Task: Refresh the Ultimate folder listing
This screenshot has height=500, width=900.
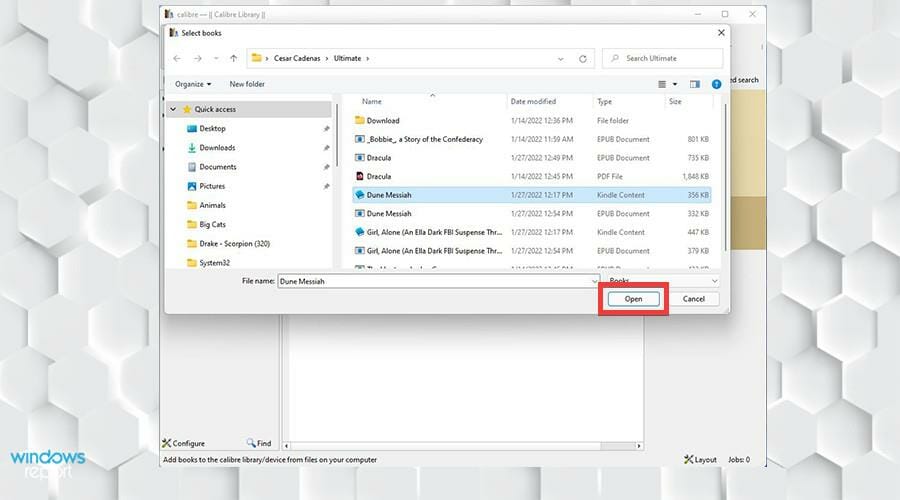Action: tap(583, 58)
